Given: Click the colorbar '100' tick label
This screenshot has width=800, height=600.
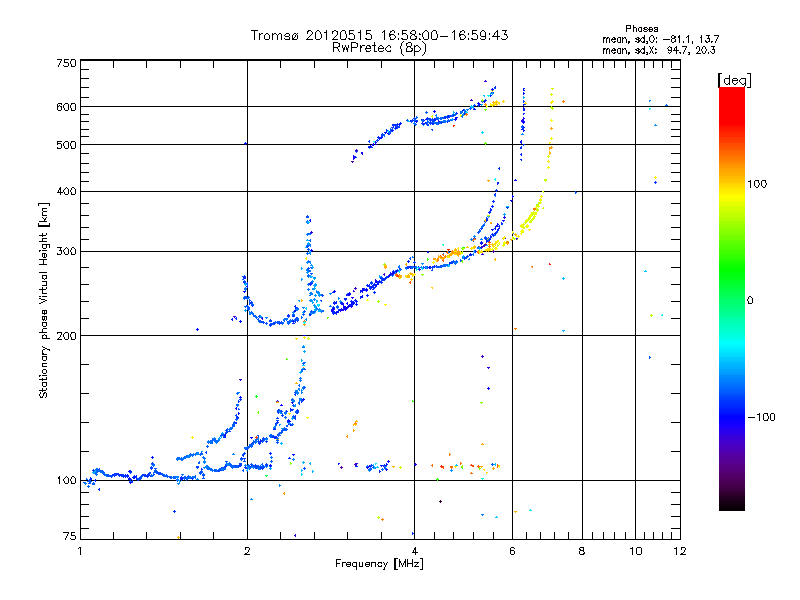Looking at the screenshot, I should point(757,184).
